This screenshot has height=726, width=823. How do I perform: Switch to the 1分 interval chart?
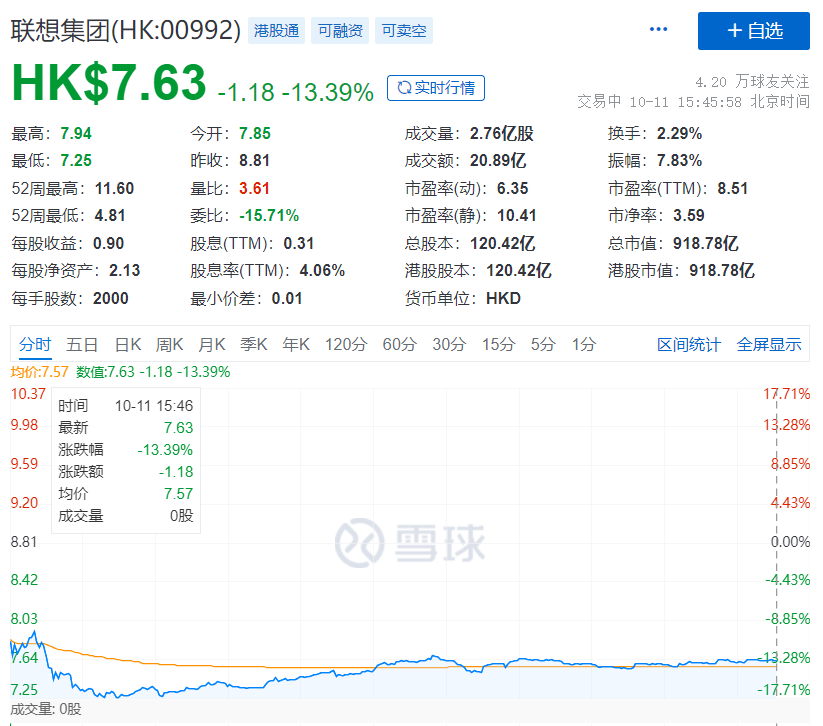point(583,345)
